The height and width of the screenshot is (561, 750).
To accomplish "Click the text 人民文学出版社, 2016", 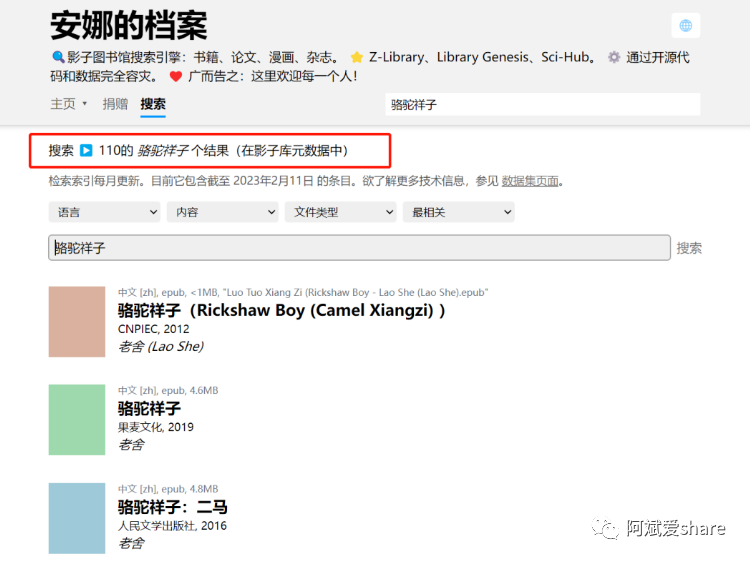I will [x=172, y=526].
